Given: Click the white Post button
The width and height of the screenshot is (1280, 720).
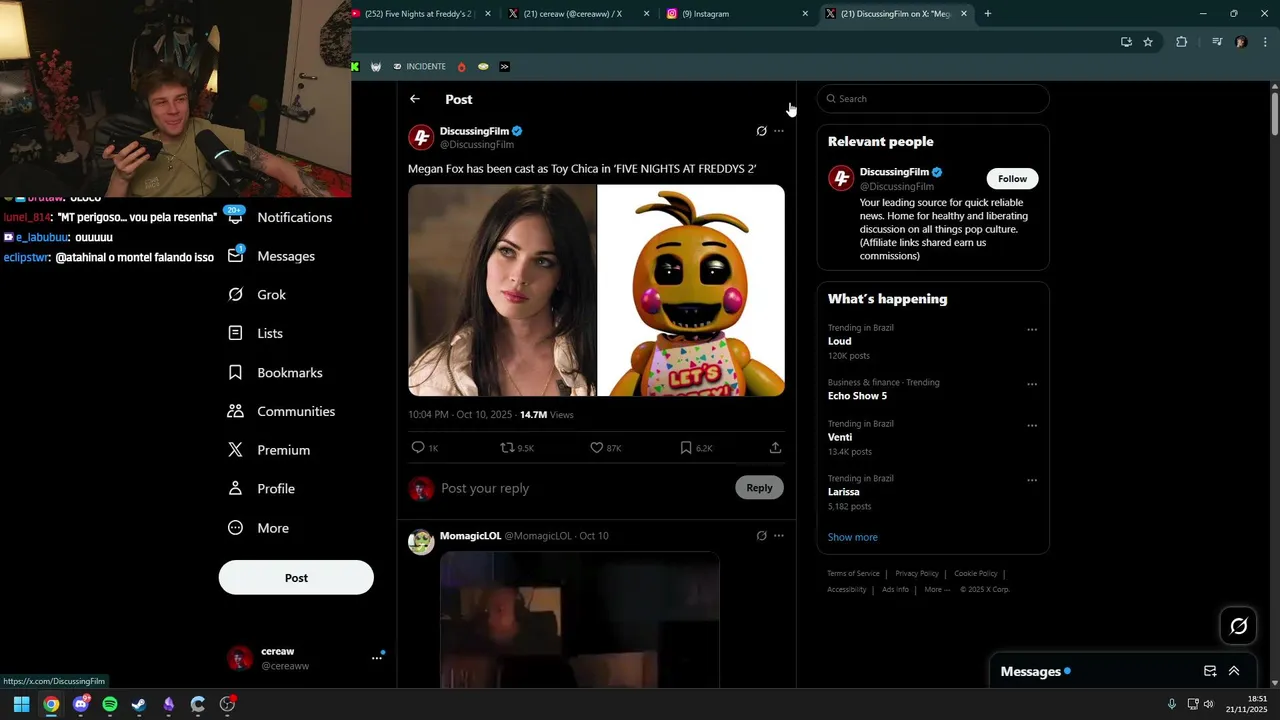Looking at the screenshot, I should (x=296, y=578).
